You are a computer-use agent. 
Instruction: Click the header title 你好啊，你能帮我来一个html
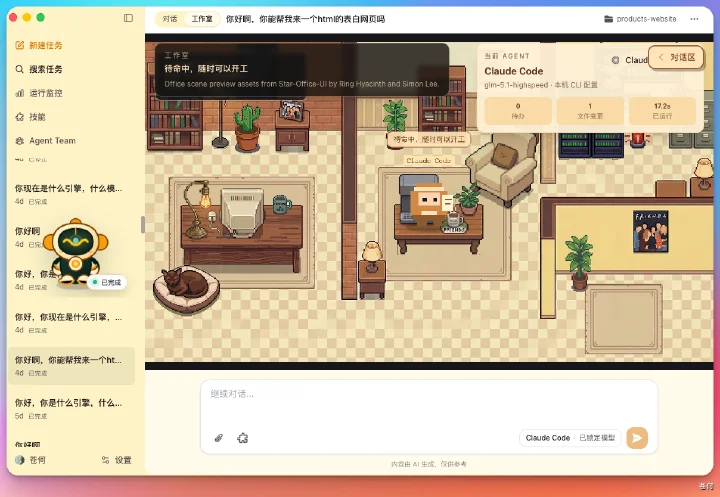tap(305, 19)
